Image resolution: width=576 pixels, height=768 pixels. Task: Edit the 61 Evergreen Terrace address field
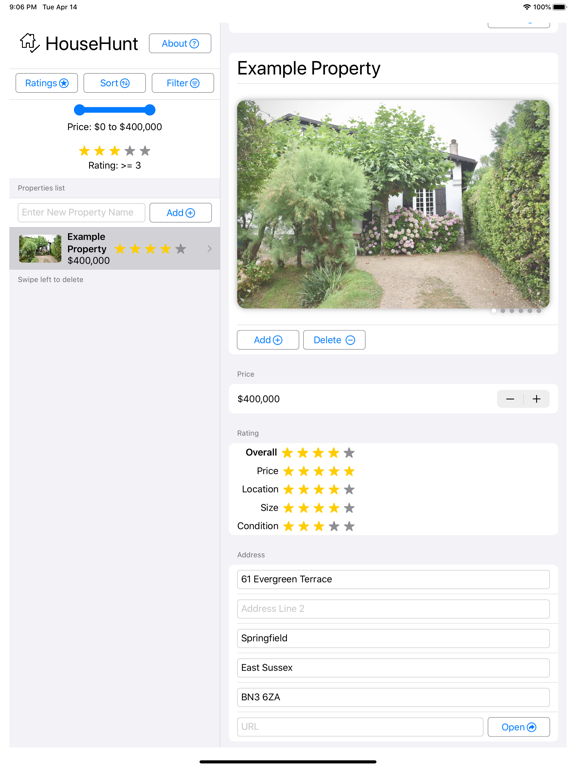click(393, 579)
